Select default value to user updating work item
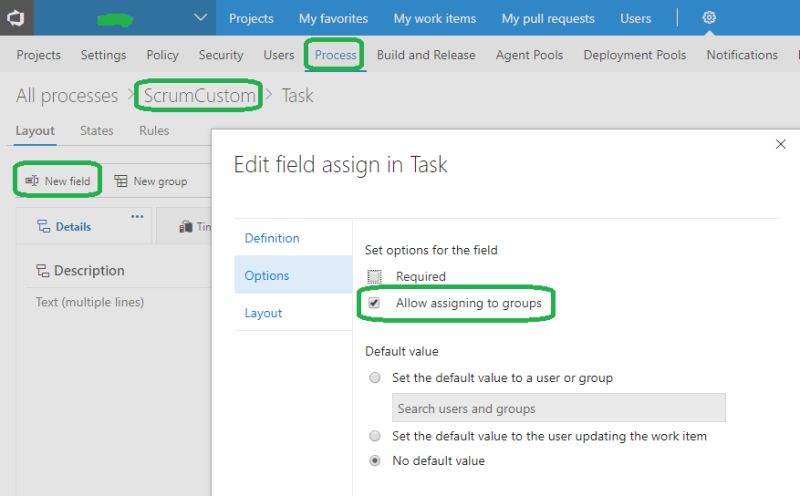The height and width of the screenshot is (496, 800). (374, 436)
